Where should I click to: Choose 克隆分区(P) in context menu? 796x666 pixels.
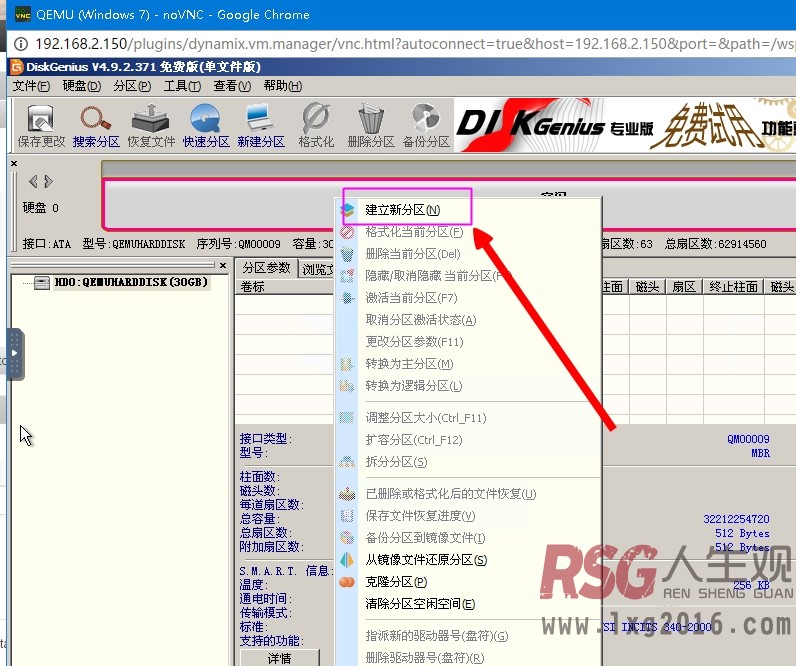point(468,582)
